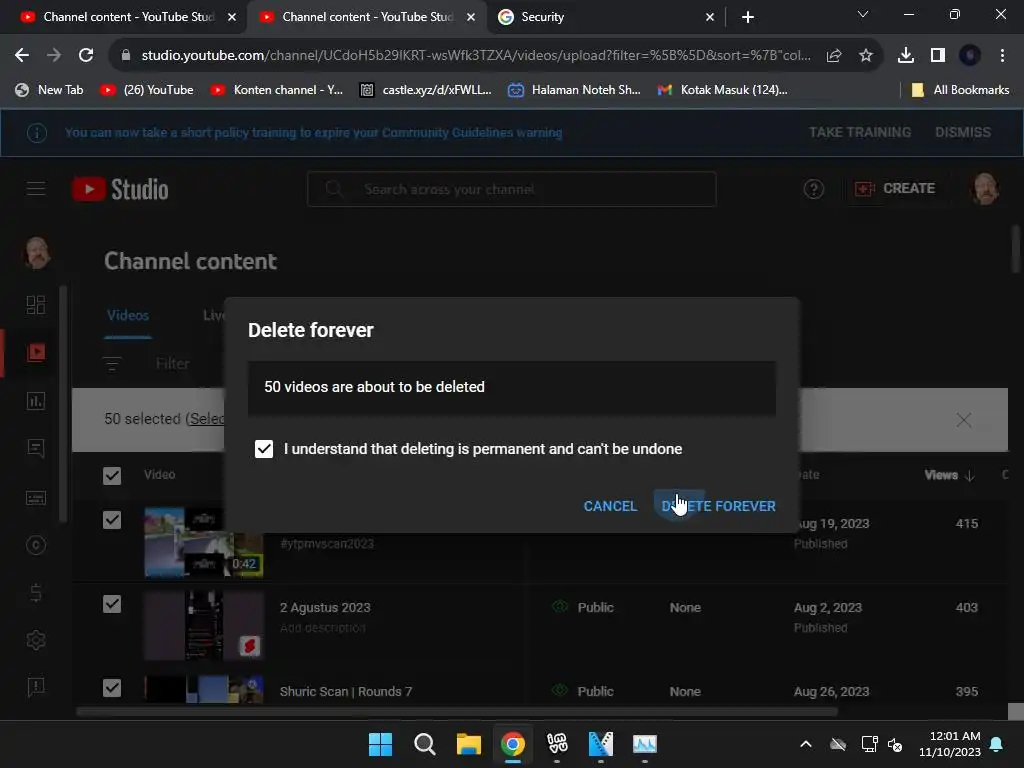1024x768 pixels.
Task: Sort by the Views column header
Action: [x=949, y=475]
